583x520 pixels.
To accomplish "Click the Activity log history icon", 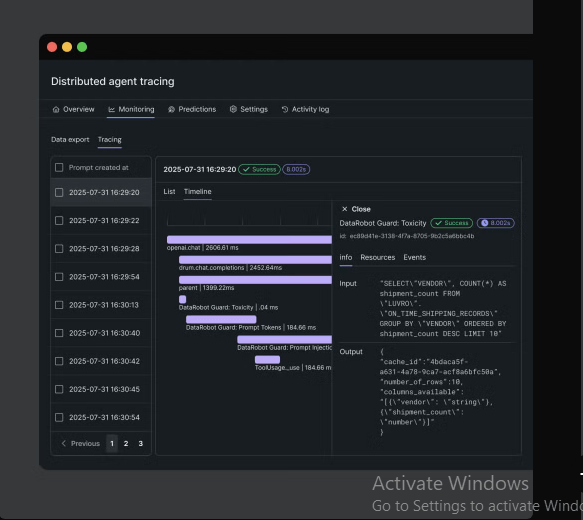I will coord(285,109).
